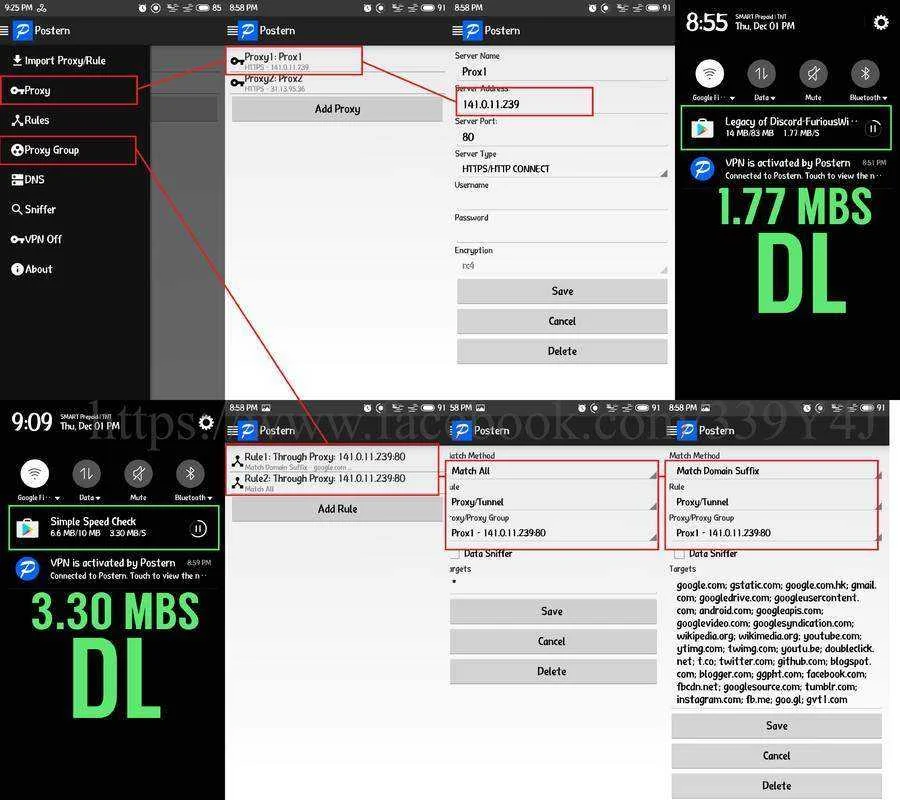
Task: Open the Proxy2: Prox2 list entry
Action: (336, 83)
